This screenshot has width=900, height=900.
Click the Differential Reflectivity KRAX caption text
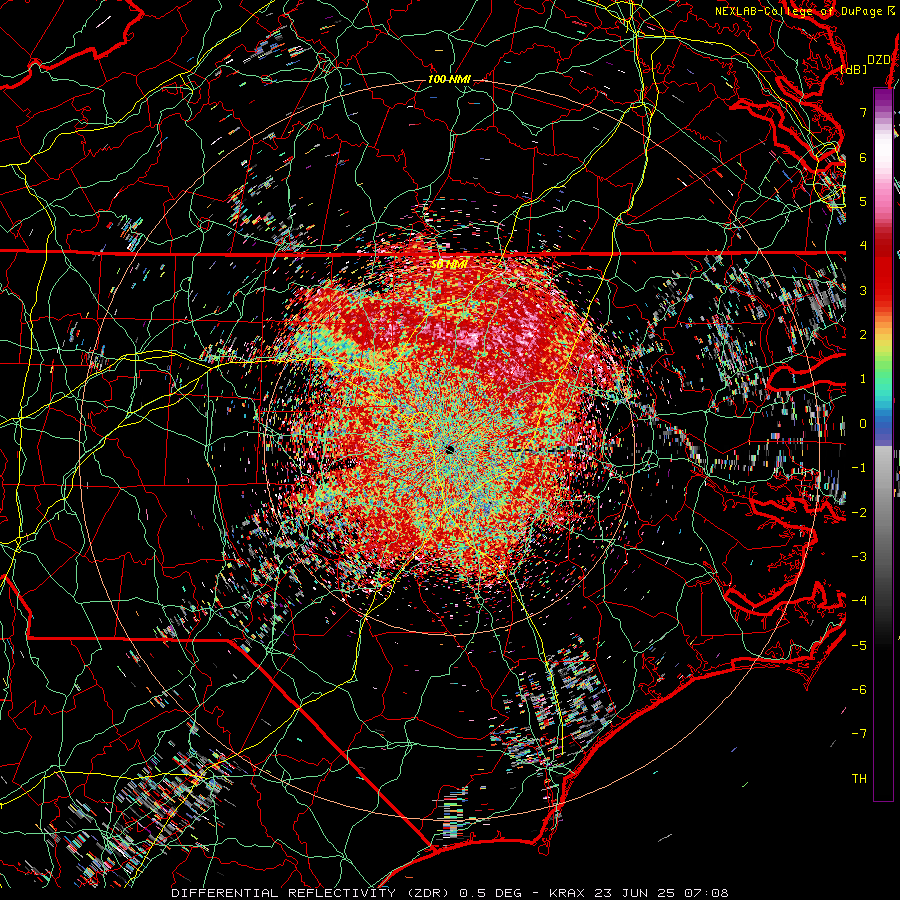450,893
